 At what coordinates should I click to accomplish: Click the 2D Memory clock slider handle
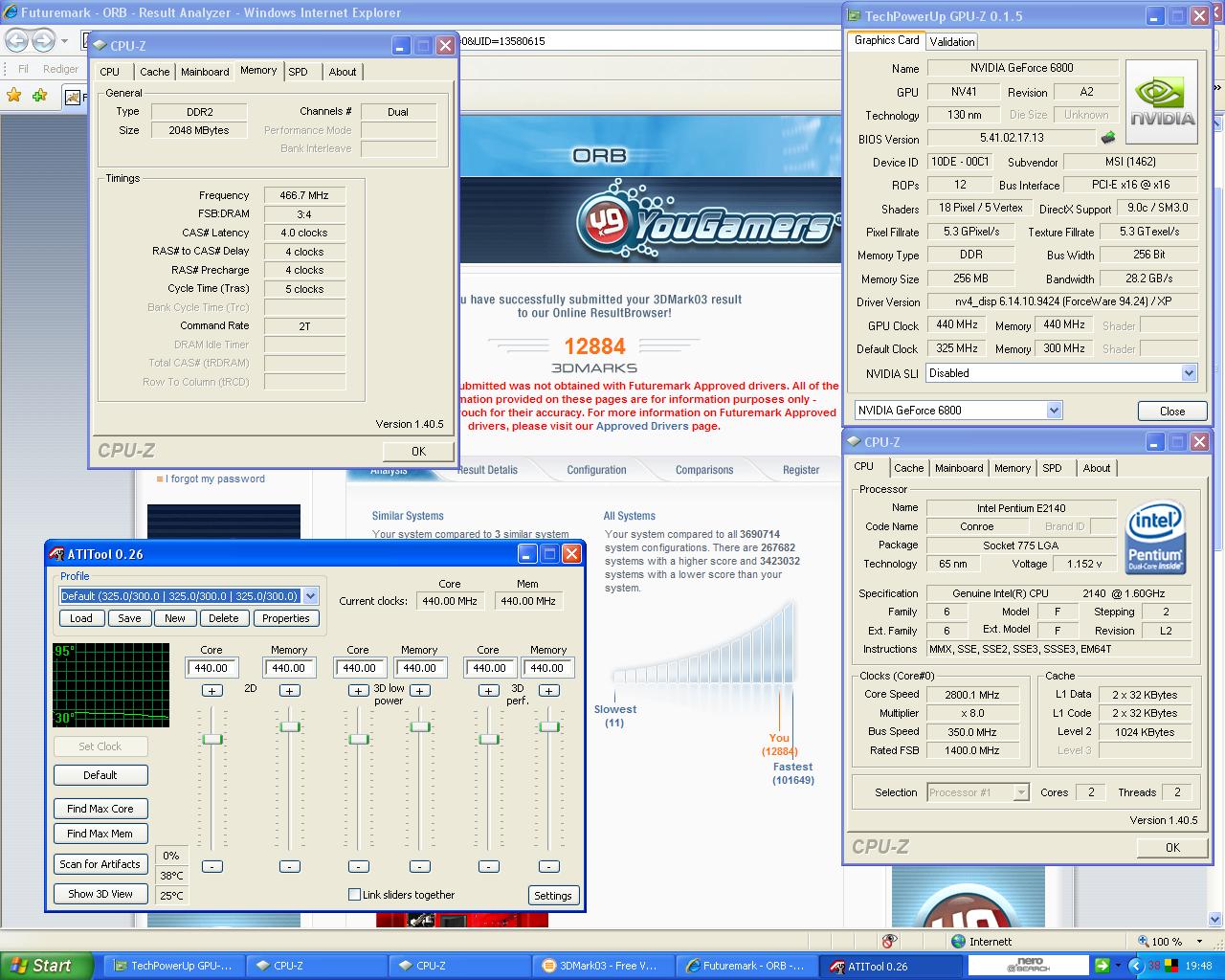click(289, 727)
